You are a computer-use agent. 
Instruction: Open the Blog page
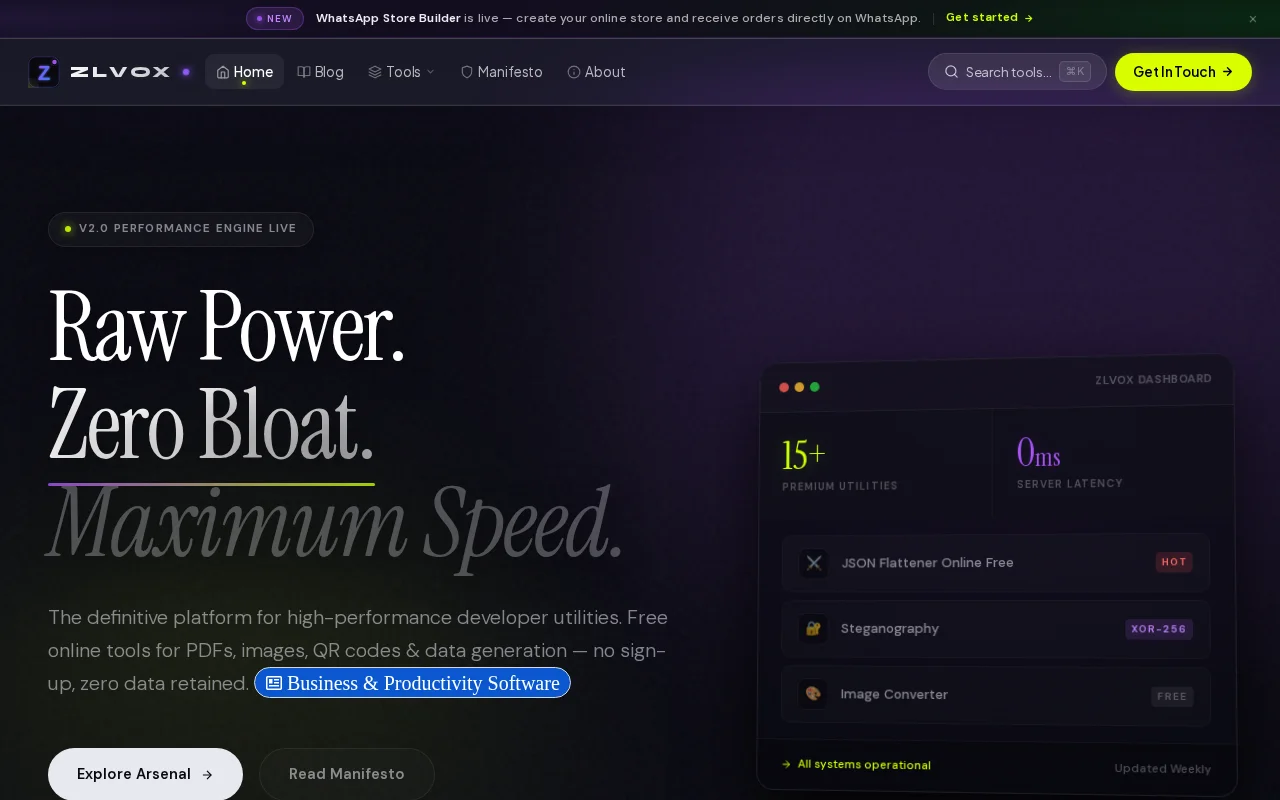pyautogui.click(x=320, y=72)
